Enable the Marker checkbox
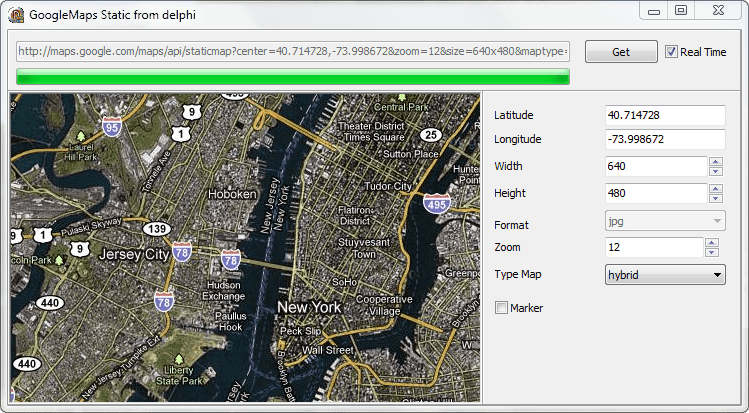The image size is (749, 413). (x=502, y=308)
